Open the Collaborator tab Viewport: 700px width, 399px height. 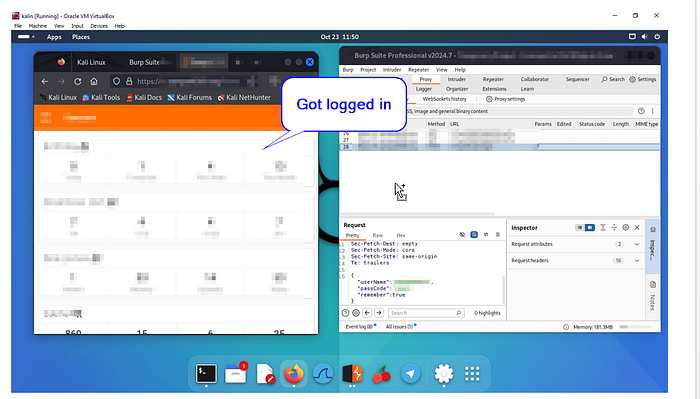(534, 79)
